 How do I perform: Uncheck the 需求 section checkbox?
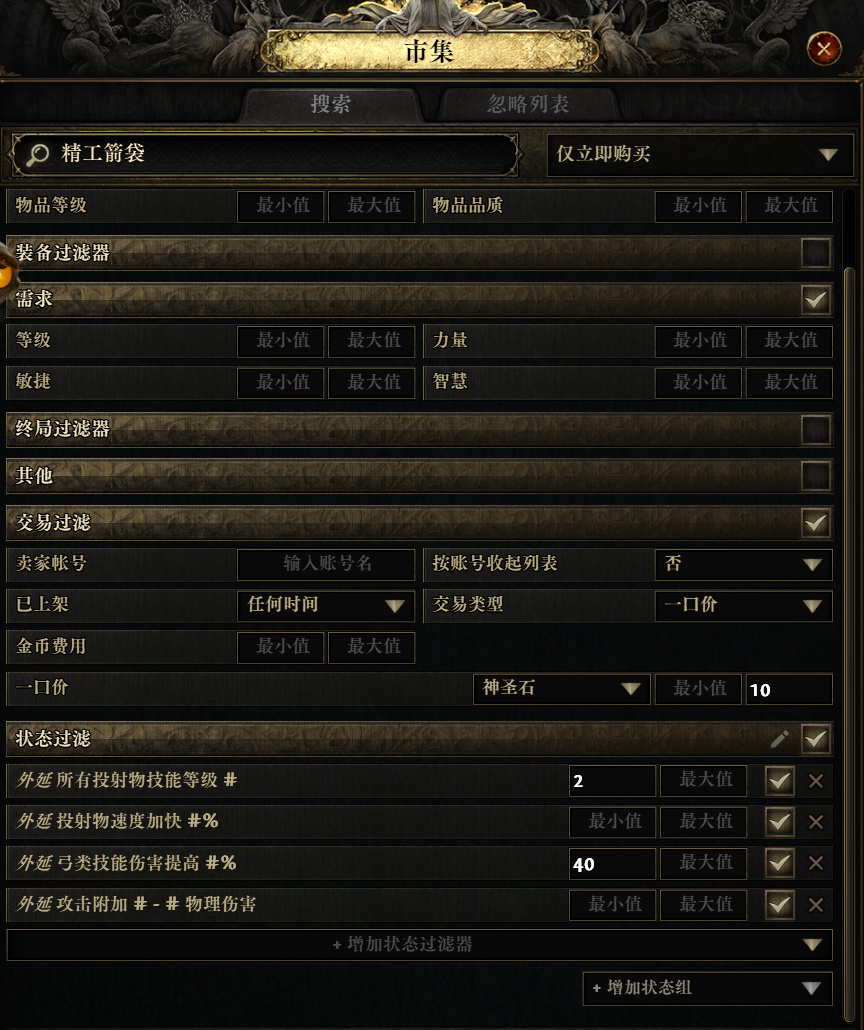click(816, 300)
